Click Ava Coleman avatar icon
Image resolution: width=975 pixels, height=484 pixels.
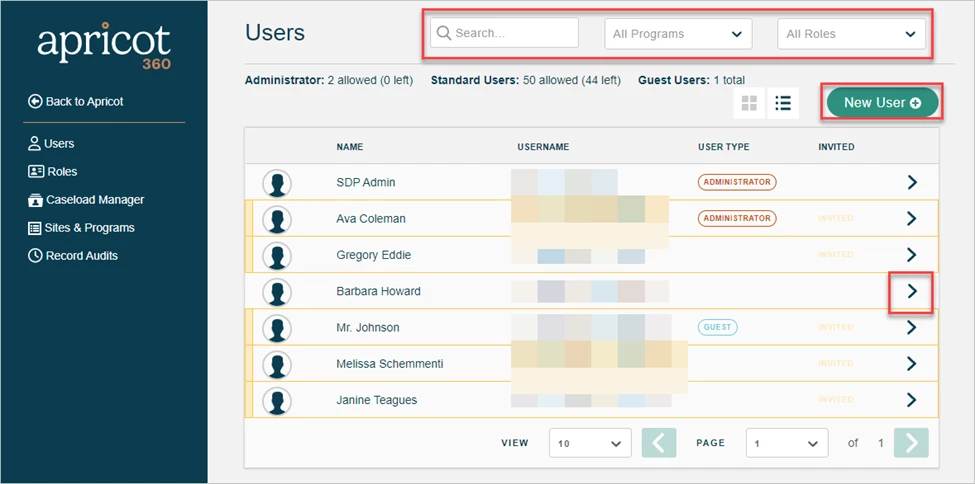(x=277, y=220)
